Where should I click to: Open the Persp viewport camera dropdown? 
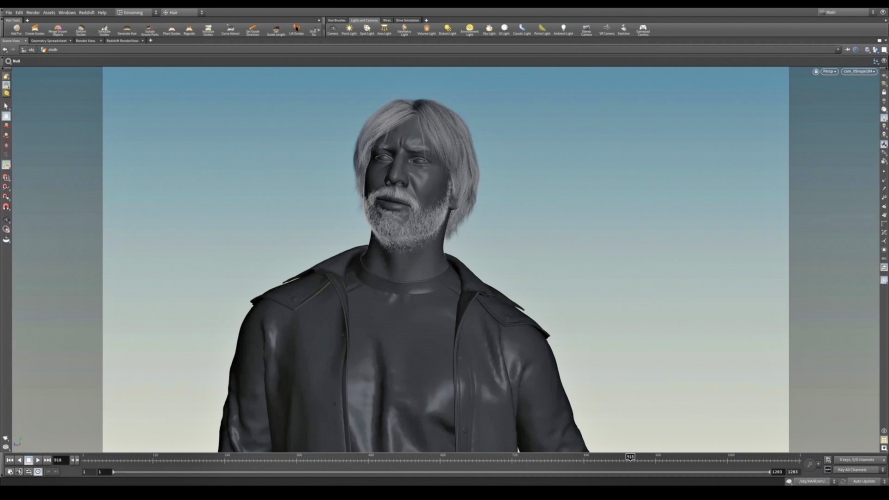[x=829, y=72]
